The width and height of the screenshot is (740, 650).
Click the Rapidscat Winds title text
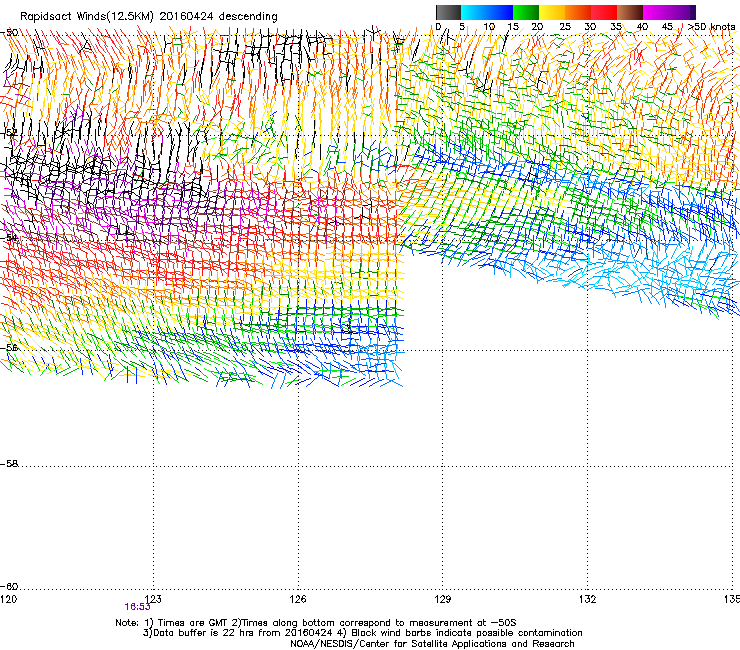click(149, 17)
